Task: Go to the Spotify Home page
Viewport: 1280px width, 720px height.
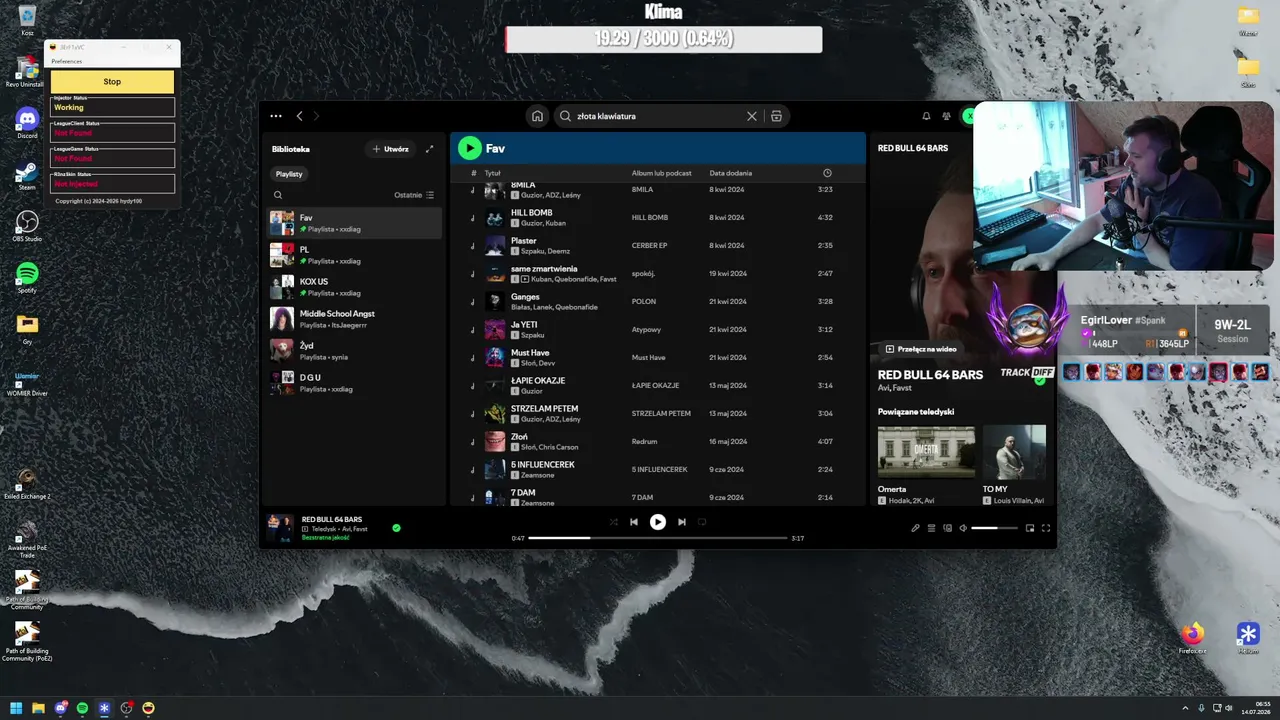Action: pos(537,116)
